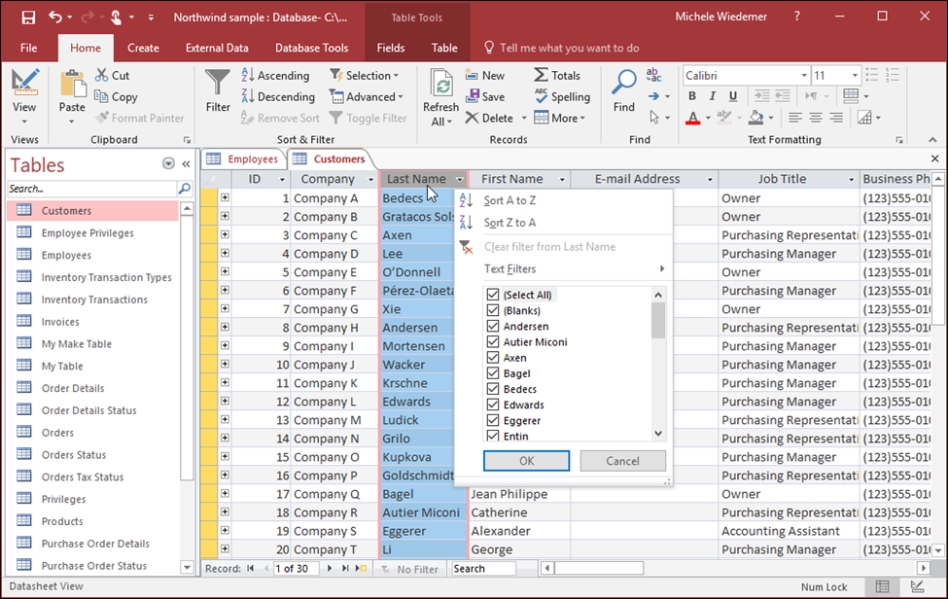Viewport: 948px width, 599px height.
Task: Click the Delete button in Records group
Action: coord(490,118)
